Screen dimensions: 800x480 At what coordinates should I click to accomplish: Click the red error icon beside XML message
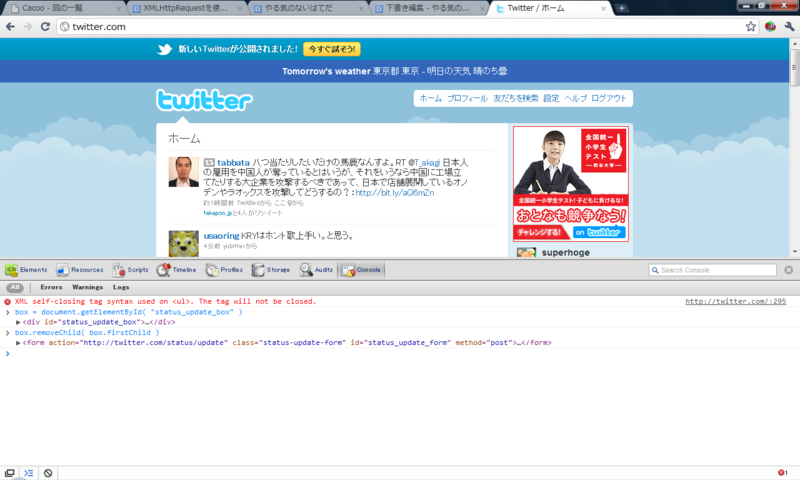7,301
